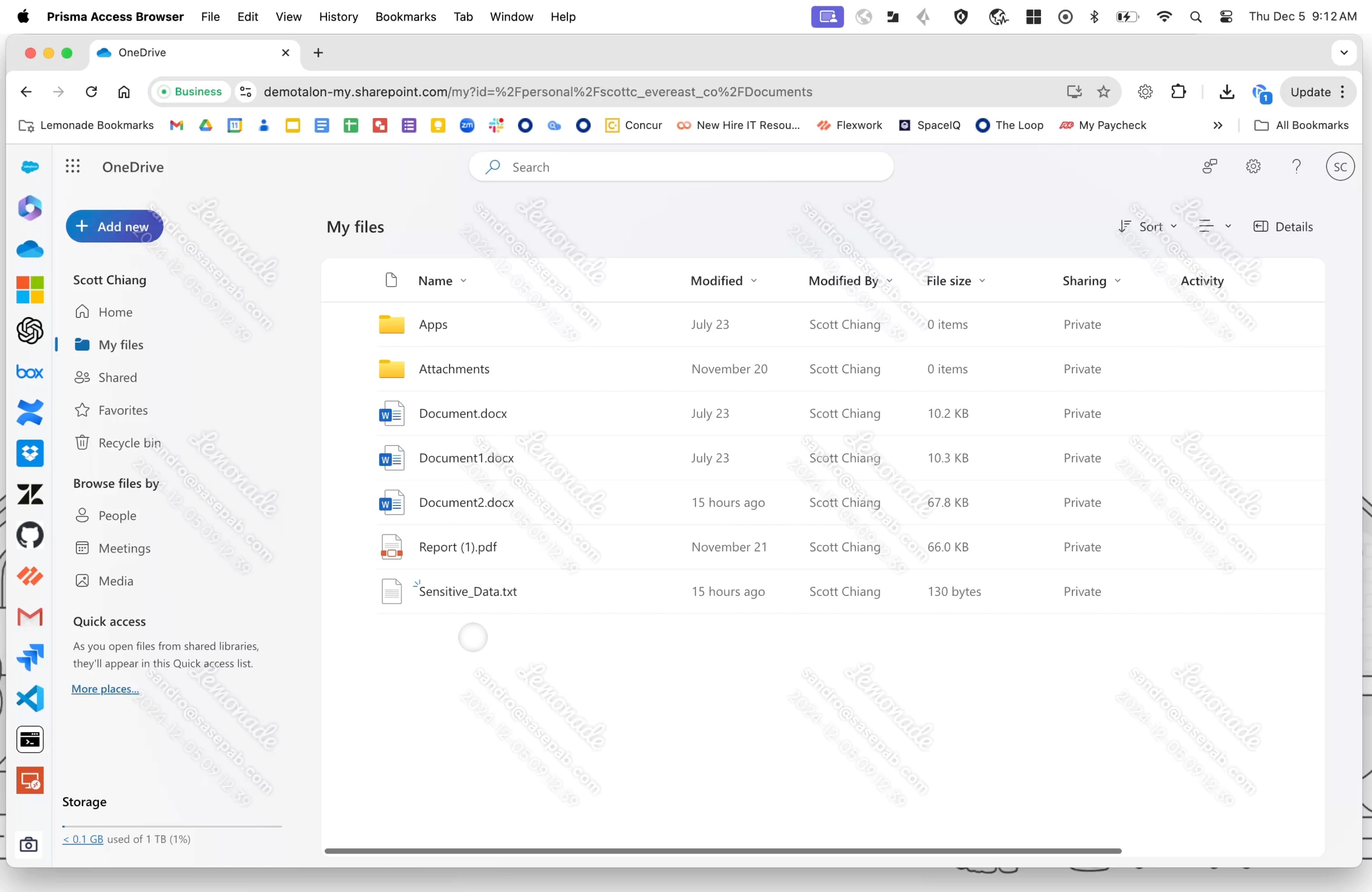Image resolution: width=1372 pixels, height=892 pixels.
Task: Click the OneDrive help question mark
Action: 1296,167
